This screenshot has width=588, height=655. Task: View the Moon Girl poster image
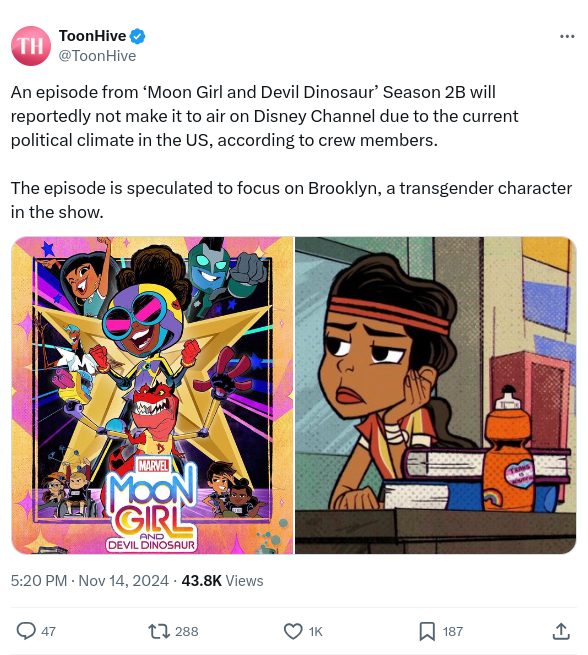(152, 395)
